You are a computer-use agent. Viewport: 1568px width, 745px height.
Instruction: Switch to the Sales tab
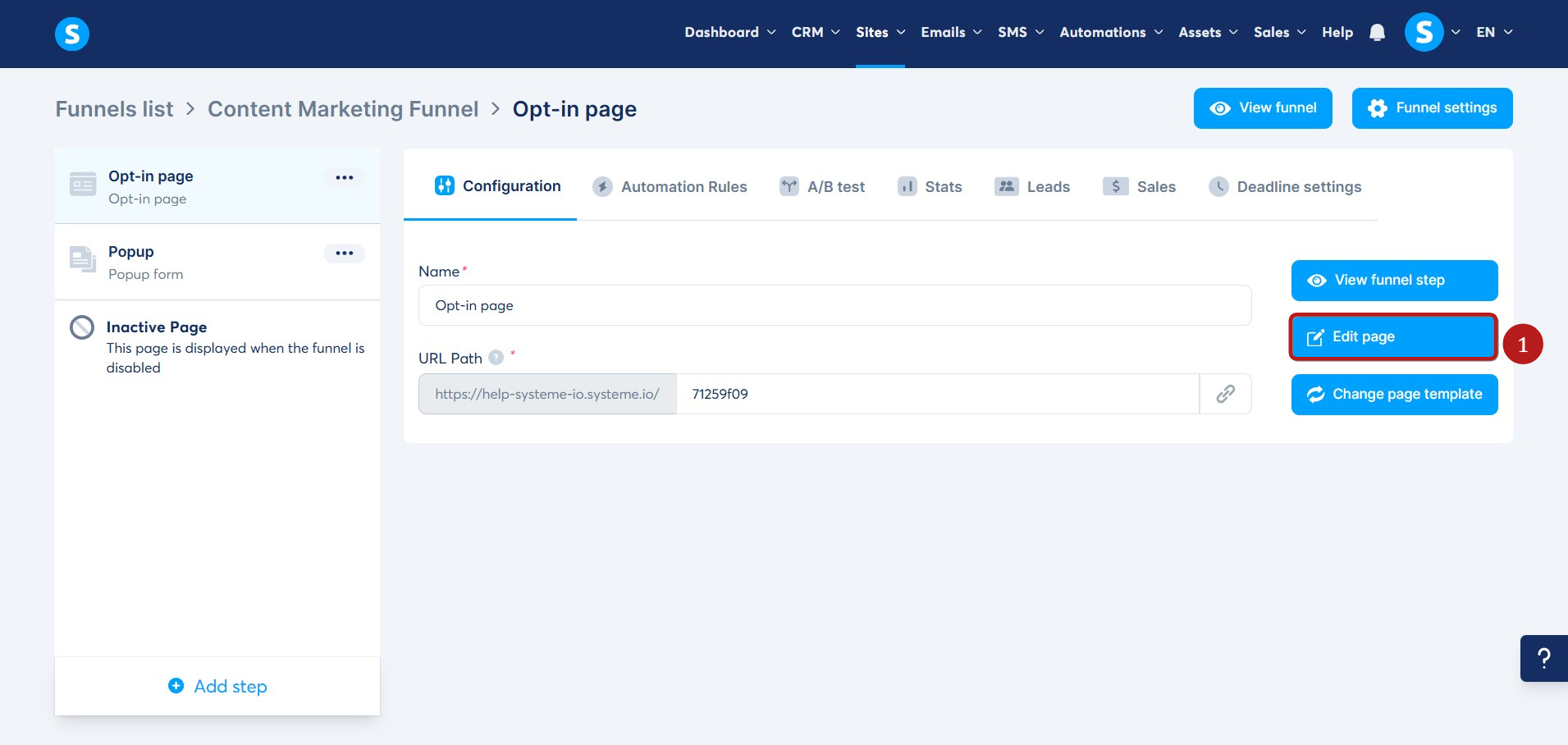point(1139,187)
